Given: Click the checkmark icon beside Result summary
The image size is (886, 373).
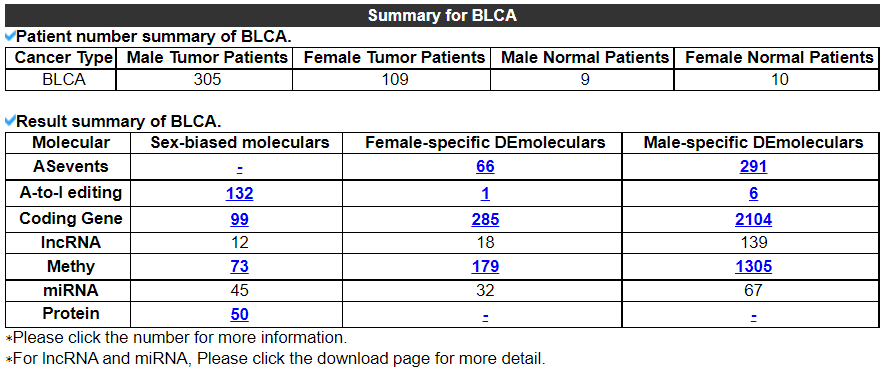Looking at the screenshot, I should [10, 121].
